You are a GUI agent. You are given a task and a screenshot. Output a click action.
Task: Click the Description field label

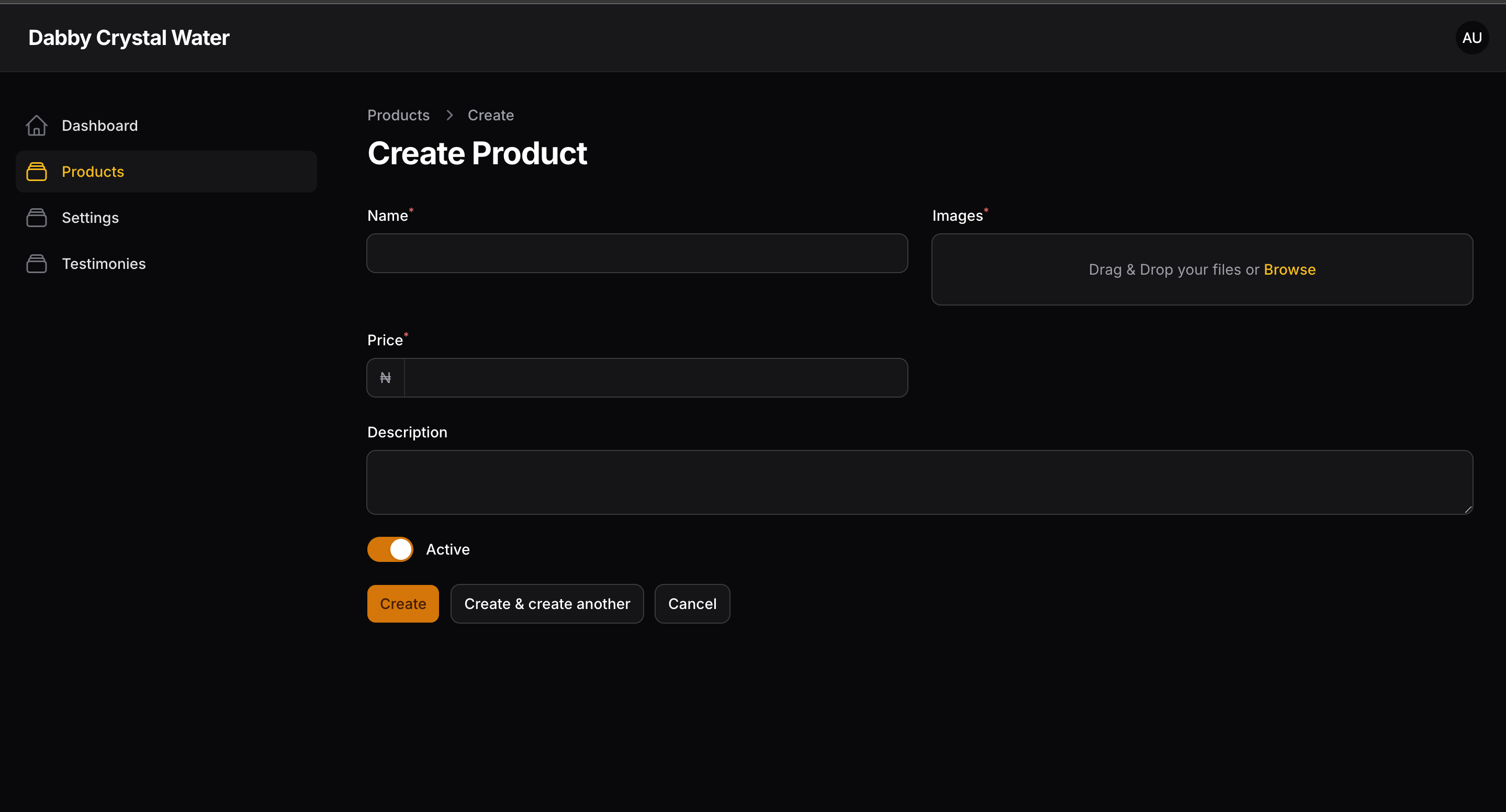click(407, 432)
